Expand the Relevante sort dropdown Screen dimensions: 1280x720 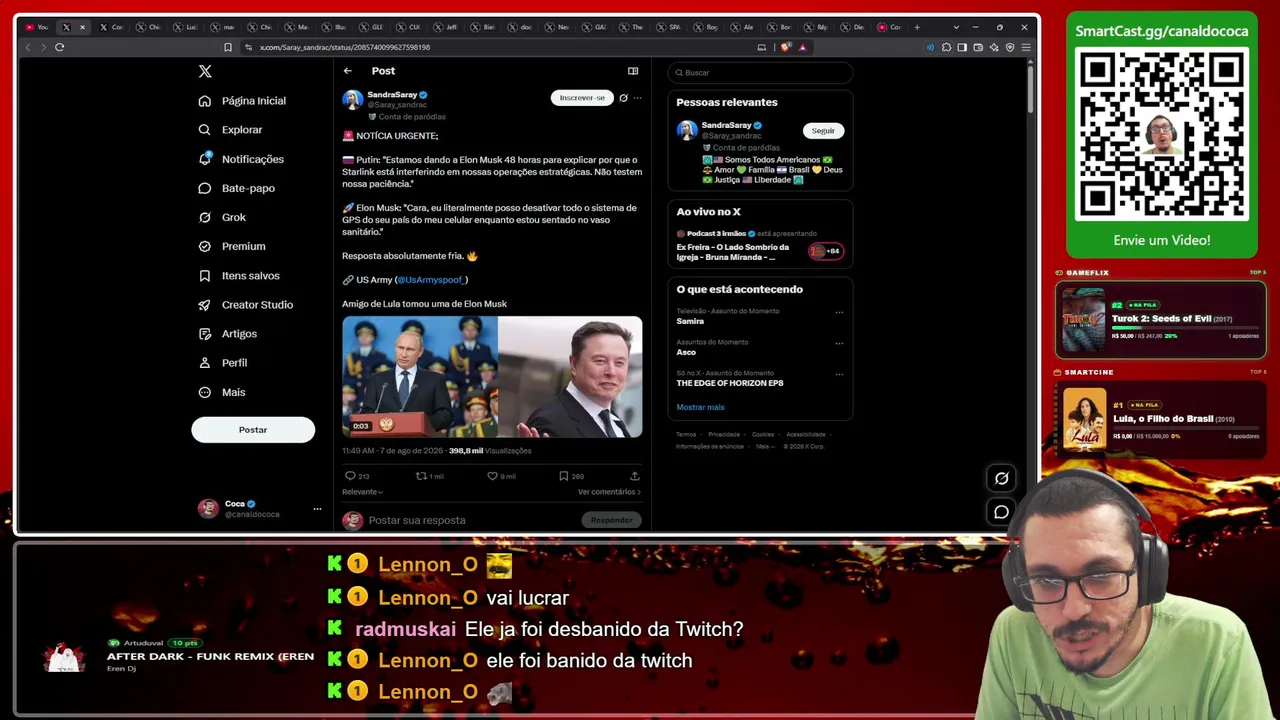363,492
